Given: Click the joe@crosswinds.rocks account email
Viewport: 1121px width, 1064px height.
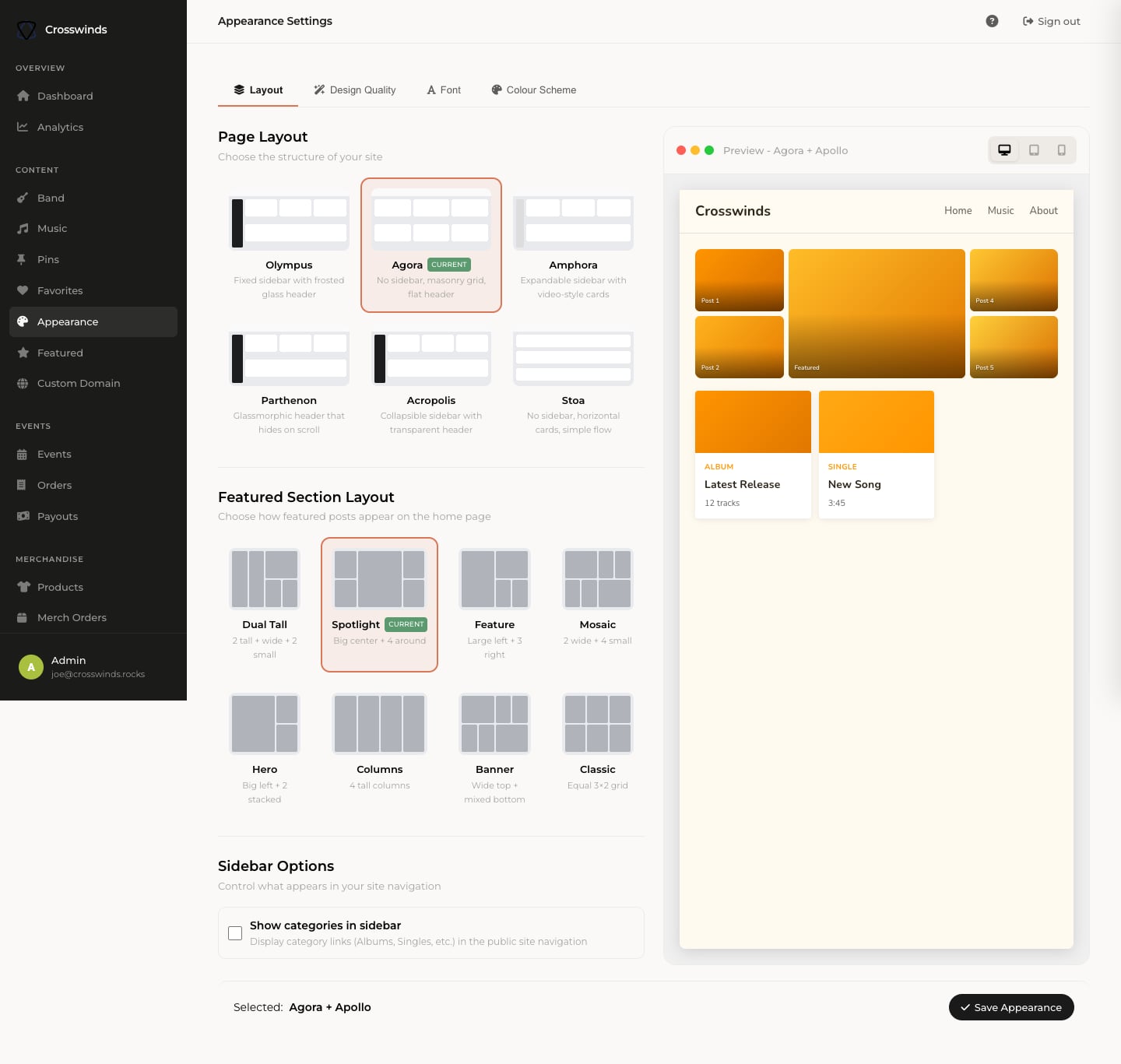Looking at the screenshot, I should [98, 674].
